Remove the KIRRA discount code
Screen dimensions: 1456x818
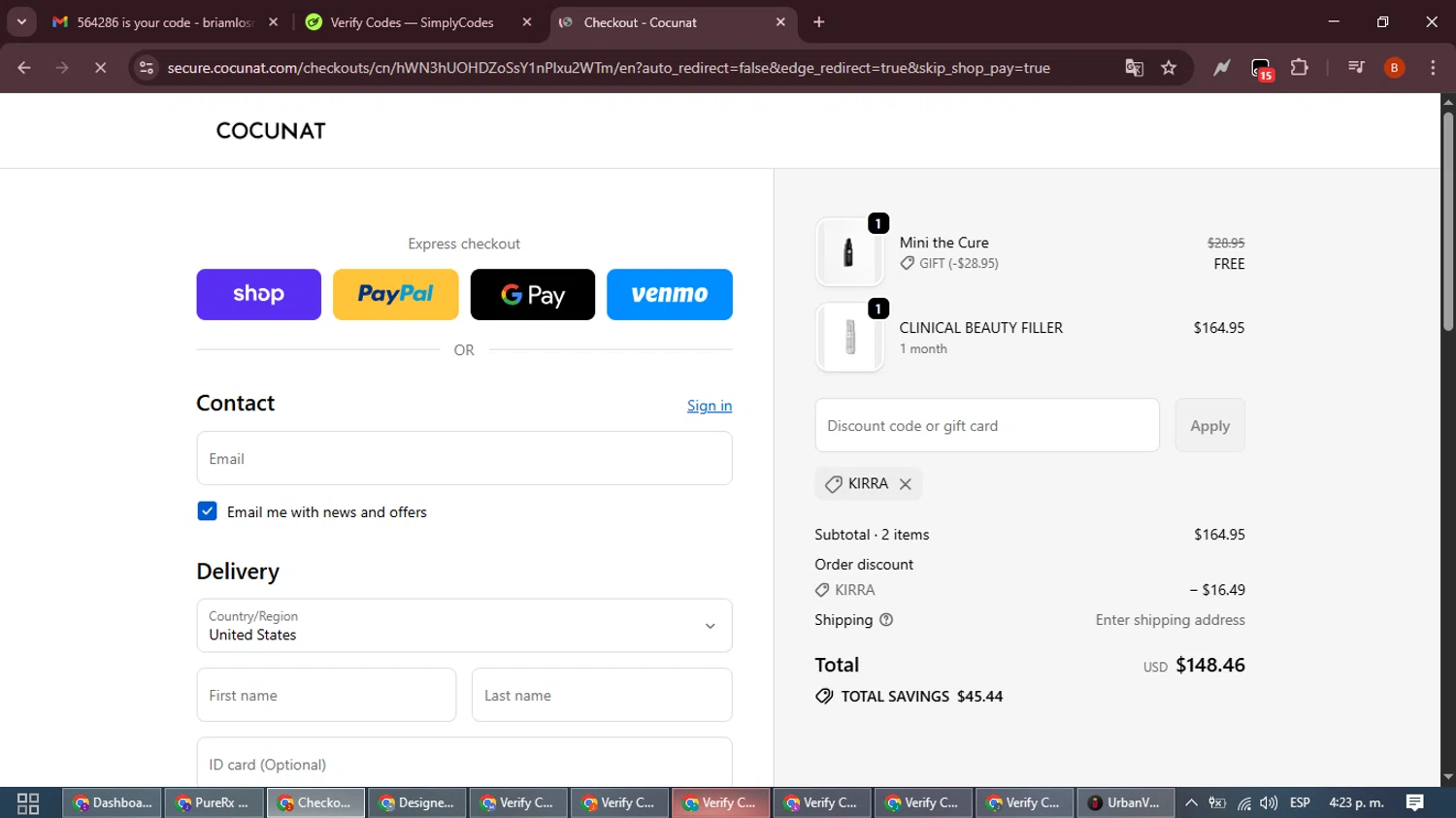tap(906, 484)
